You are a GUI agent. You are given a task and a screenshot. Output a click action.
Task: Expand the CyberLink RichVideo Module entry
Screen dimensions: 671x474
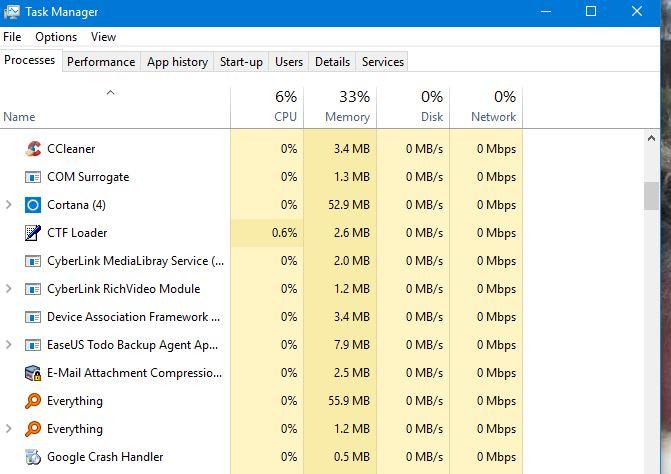9,289
